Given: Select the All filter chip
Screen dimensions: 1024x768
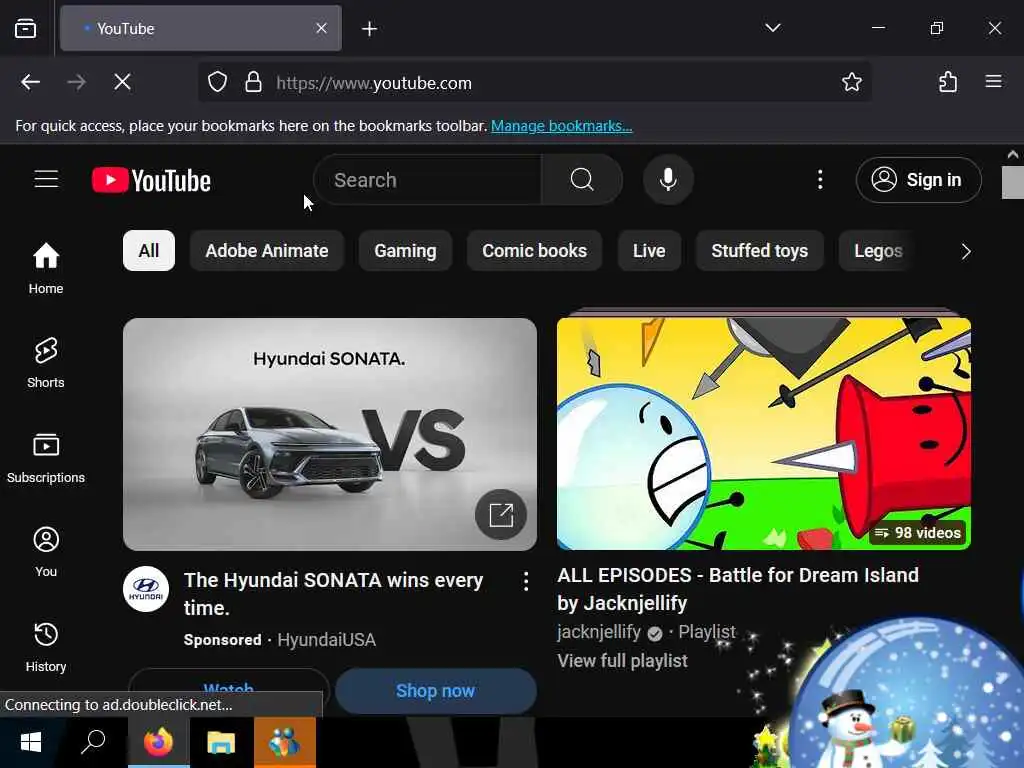Looking at the screenshot, I should coord(149,251).
